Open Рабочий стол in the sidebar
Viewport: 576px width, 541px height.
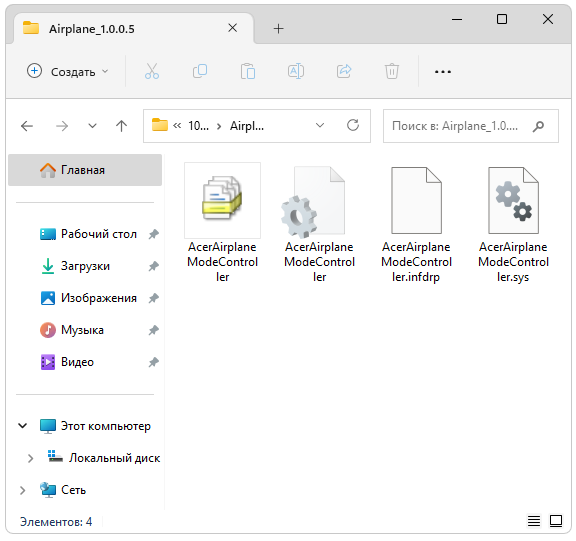click(89, 234)
